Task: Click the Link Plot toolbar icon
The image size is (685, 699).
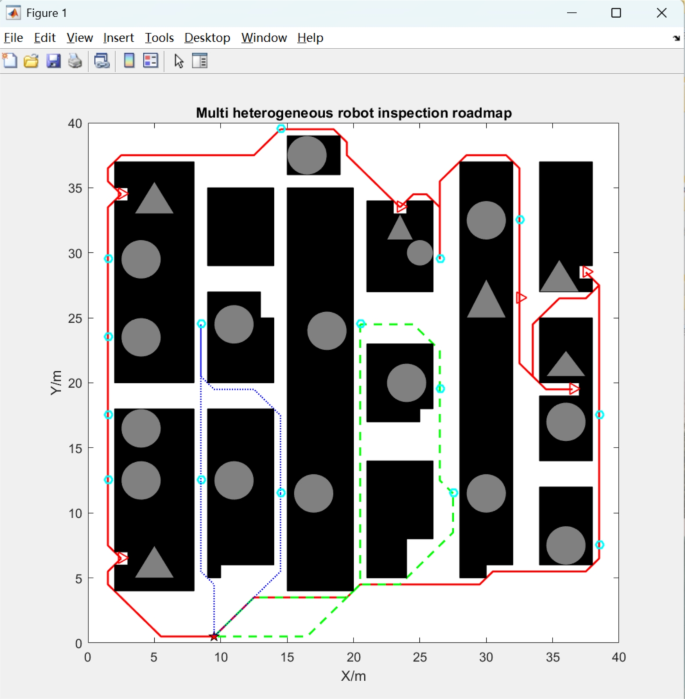Action: tap(101, 61)
